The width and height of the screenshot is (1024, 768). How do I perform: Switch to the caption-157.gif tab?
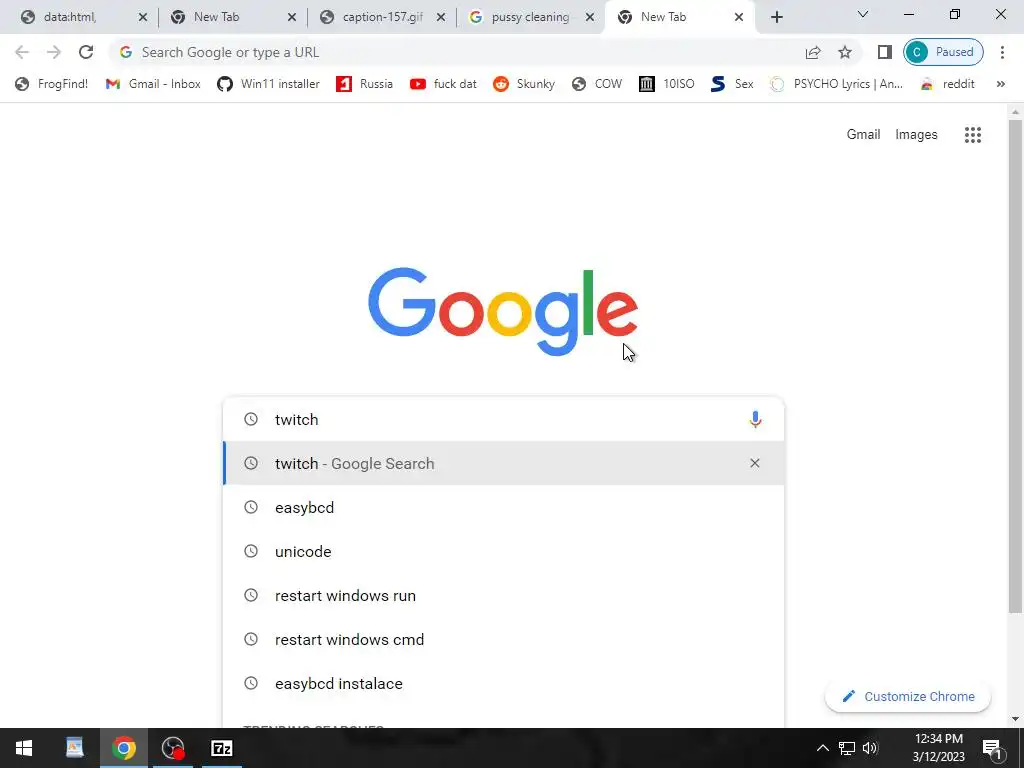383,17
